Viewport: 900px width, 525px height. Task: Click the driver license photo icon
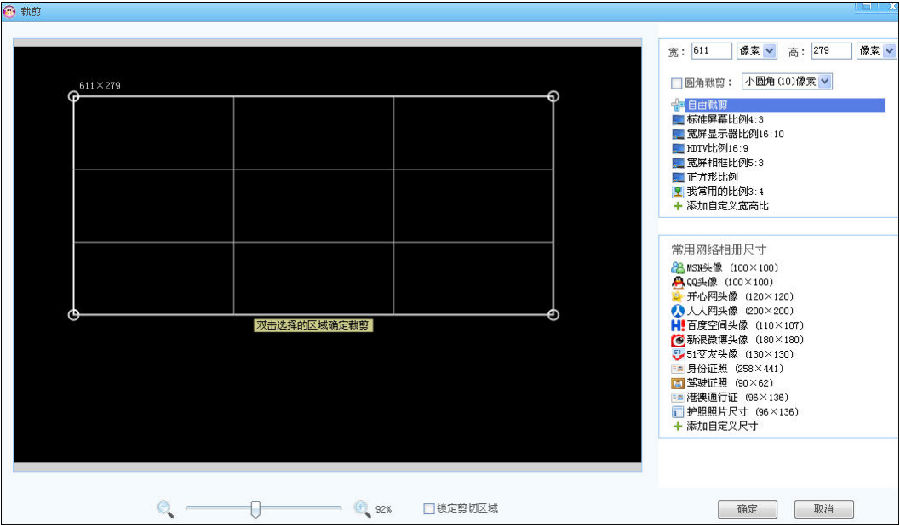click(x=678, y=383)
